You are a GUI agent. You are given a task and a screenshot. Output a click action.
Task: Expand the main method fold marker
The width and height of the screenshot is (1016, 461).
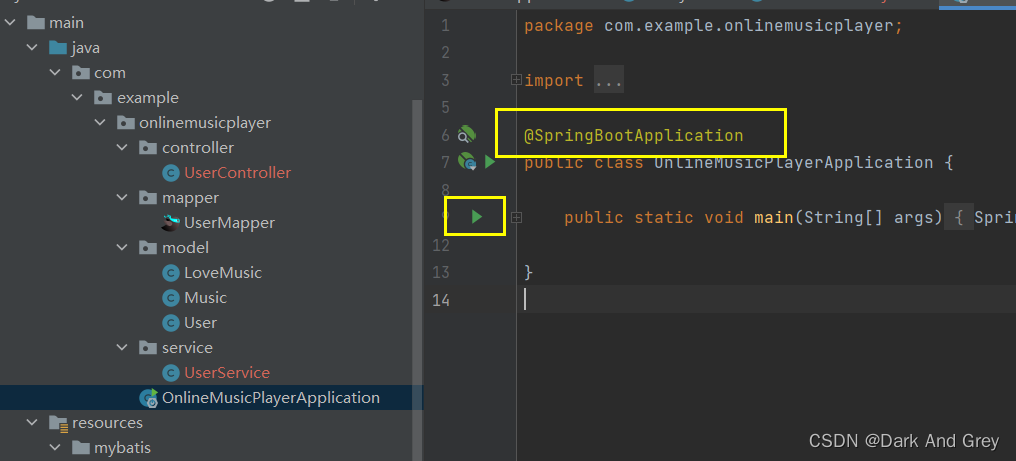pyautogui.click(x=516, y=218)
